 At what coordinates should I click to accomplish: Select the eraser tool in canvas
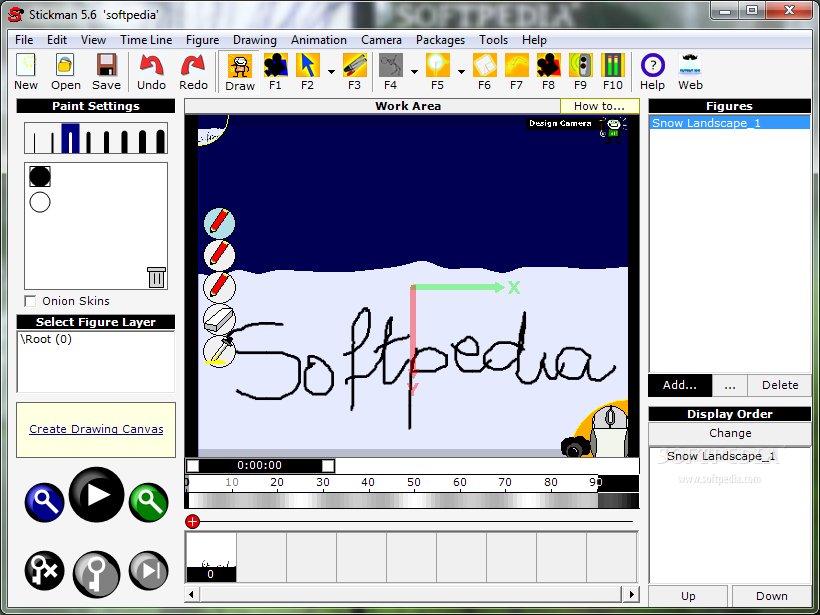click(219, 320)
